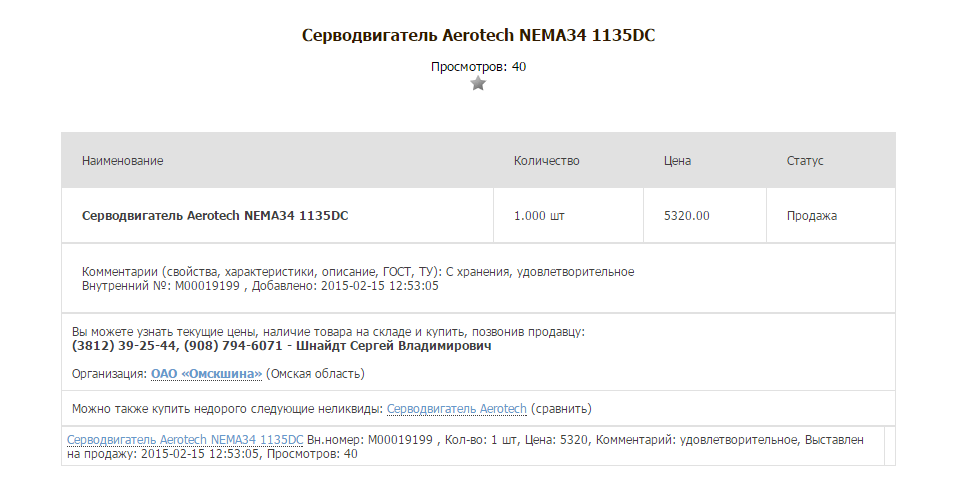
Task: Open the bottom Серводвигатель Aerotech NEMA34 1135DC link
Action: tap(185, 440)
